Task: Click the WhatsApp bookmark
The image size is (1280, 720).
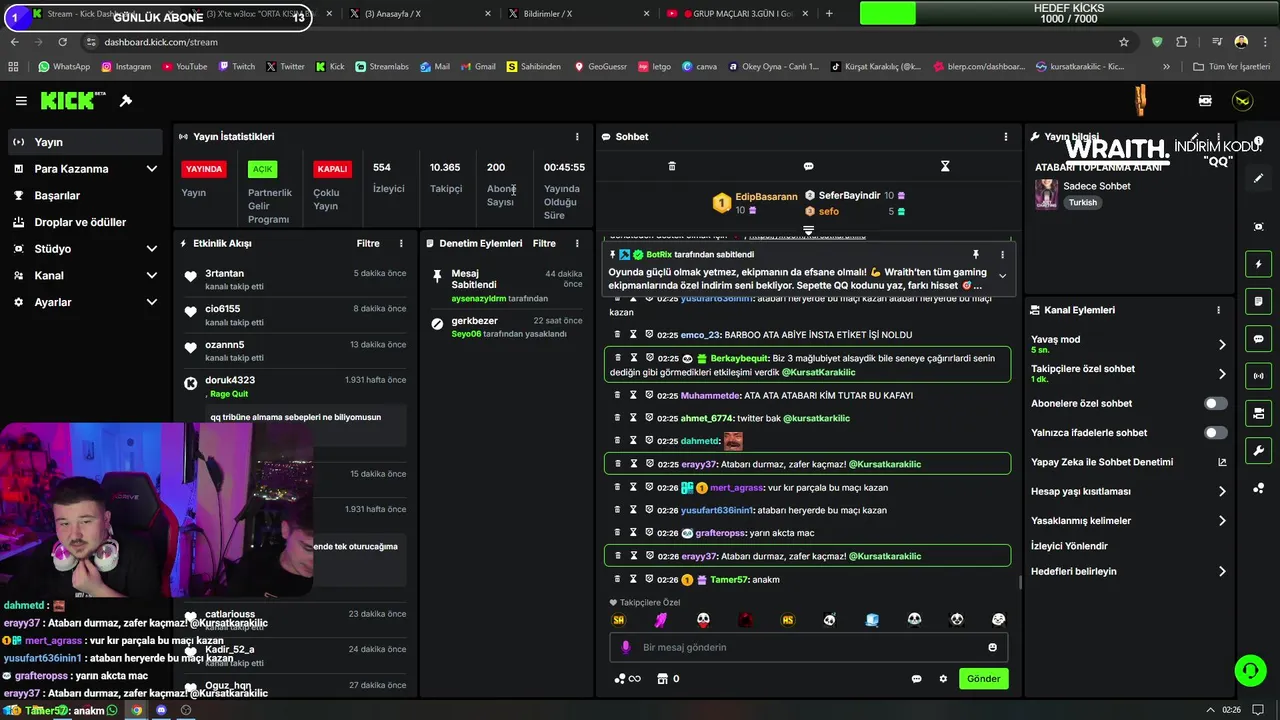Action: tap(64, 67)
